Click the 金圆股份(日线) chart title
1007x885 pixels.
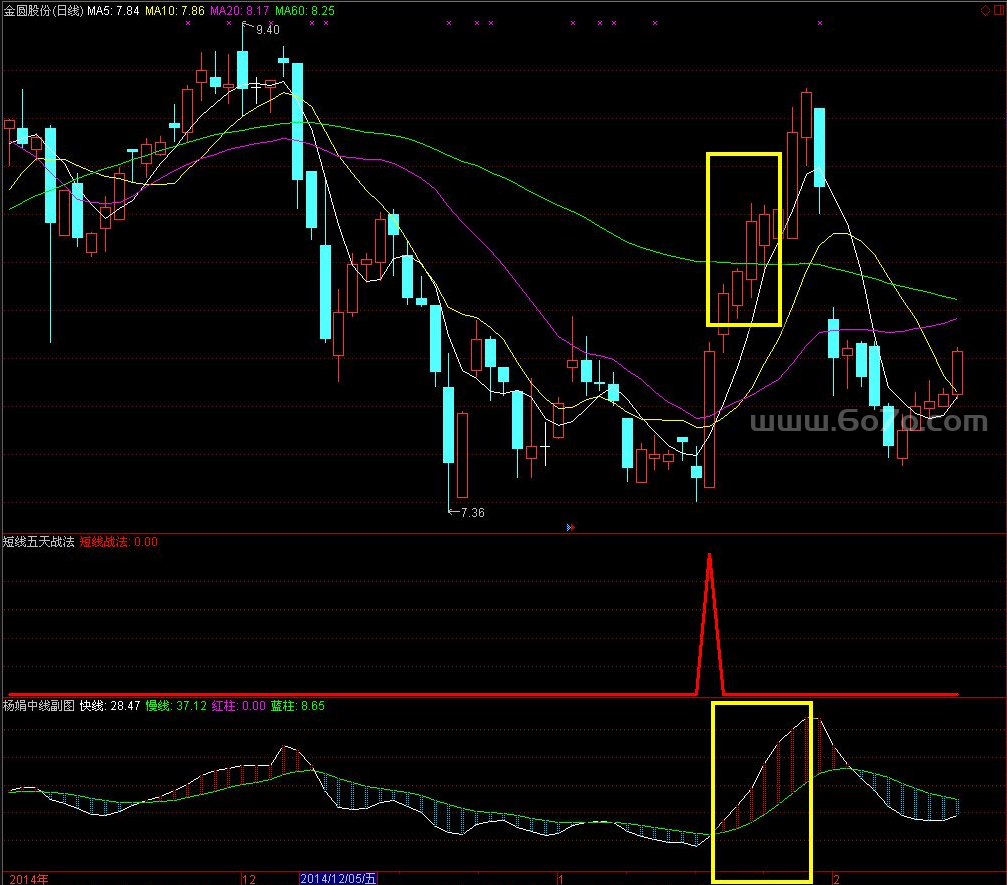click(x=43, y=10)
